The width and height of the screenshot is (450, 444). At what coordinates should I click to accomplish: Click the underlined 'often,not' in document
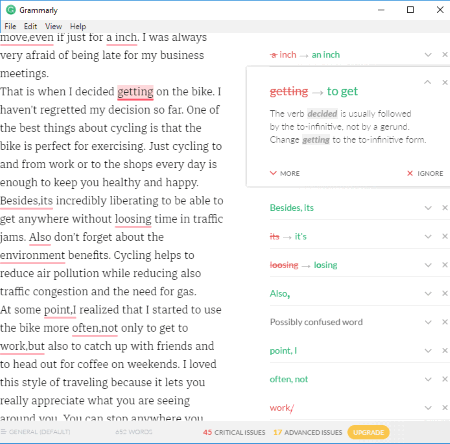(x=95, y=328)
